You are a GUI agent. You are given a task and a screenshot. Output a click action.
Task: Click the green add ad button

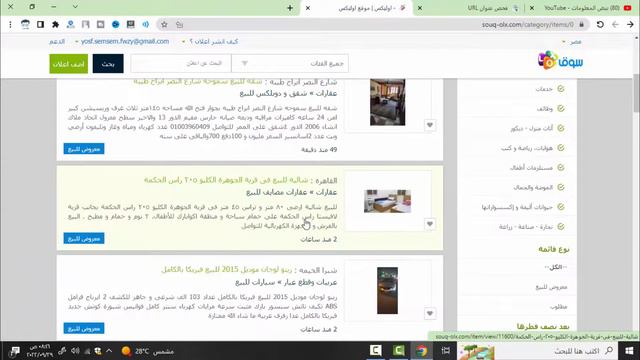(x=69, y=64)
